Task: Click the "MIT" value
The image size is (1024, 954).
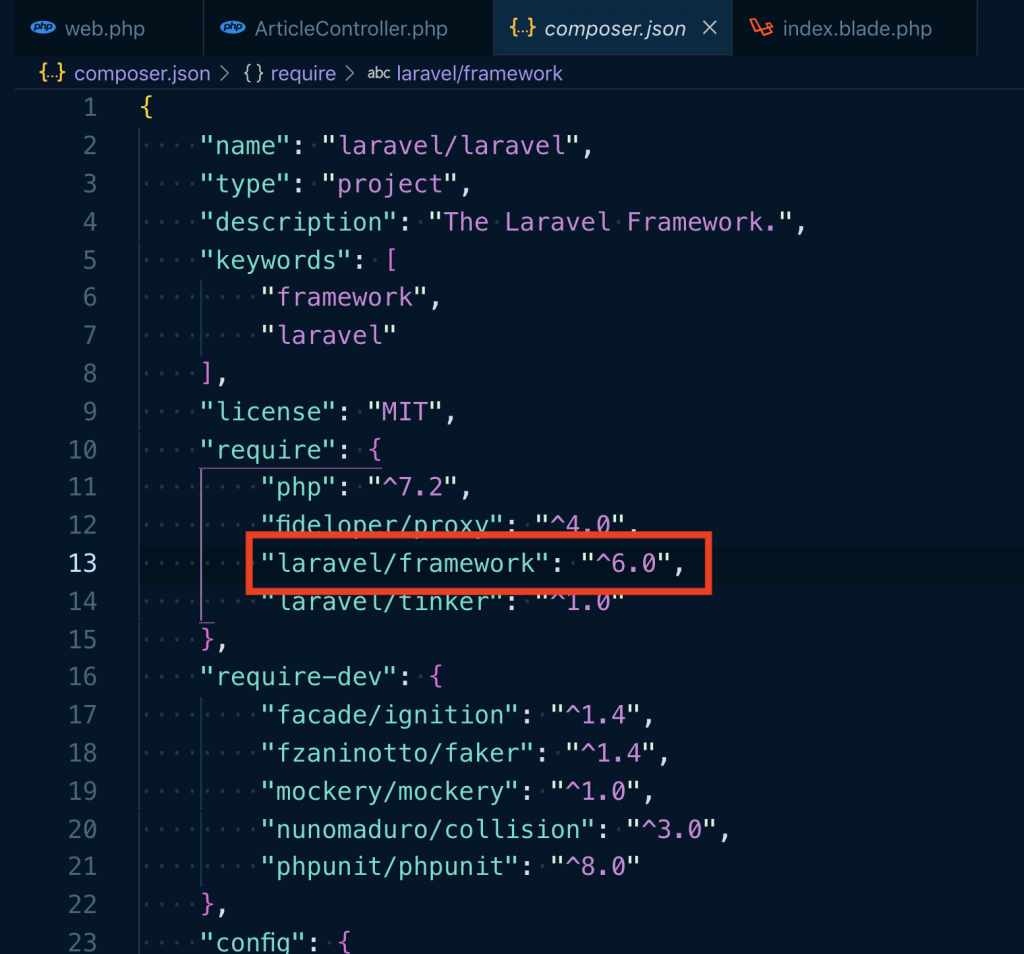Action: coord(405,411)
